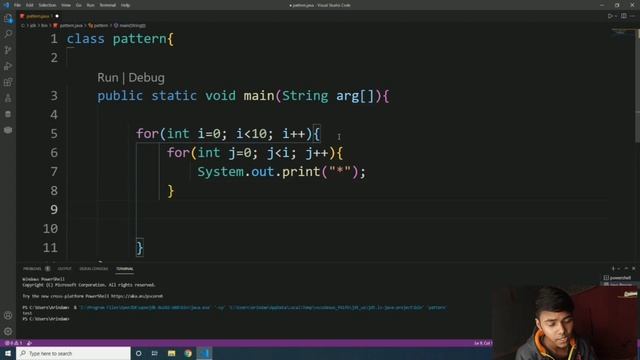
Task: Close the bottom panel with the X icon
Action: [x=633, y=269]
